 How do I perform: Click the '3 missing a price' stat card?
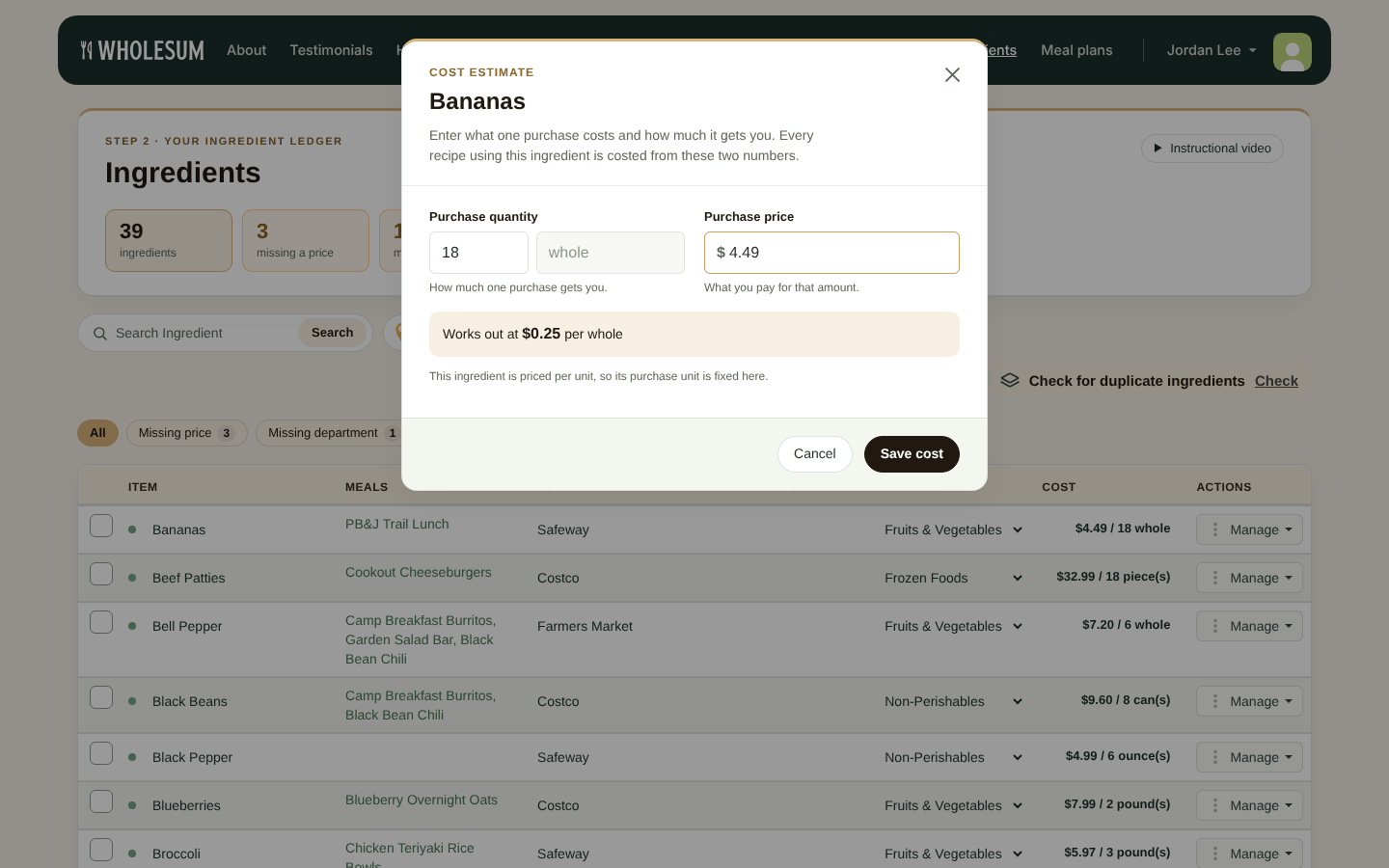(306, 240)
